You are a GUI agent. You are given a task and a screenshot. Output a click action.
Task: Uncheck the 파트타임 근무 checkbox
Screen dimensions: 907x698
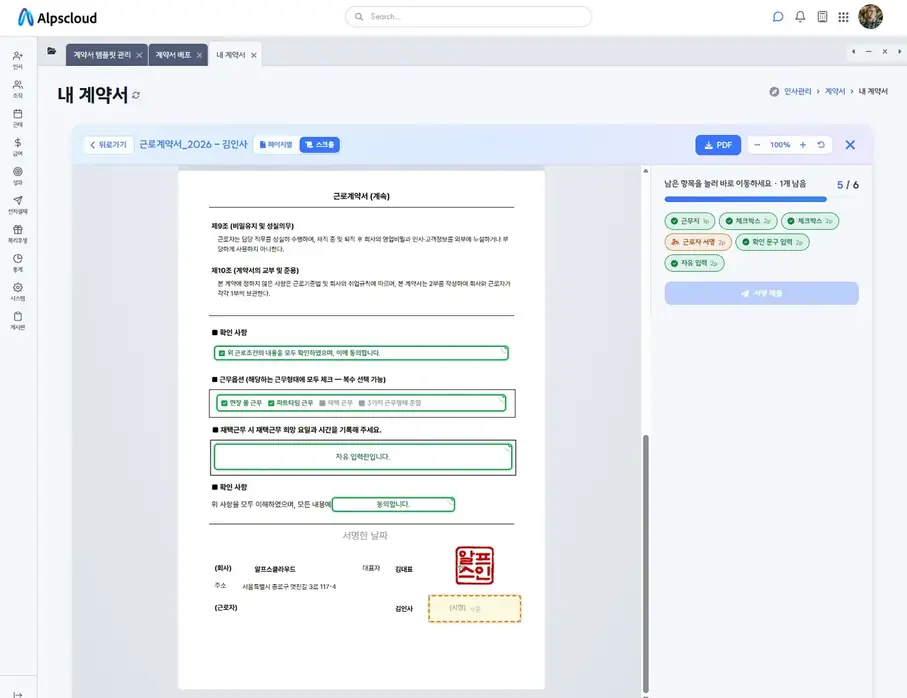click(x=271, y=403)
